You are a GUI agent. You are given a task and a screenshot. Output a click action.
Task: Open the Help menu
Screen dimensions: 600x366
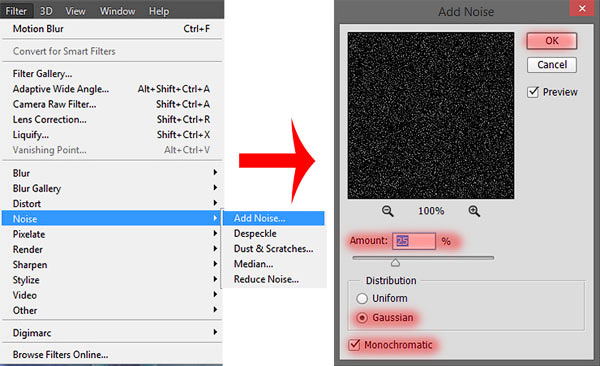coord(159,11)
